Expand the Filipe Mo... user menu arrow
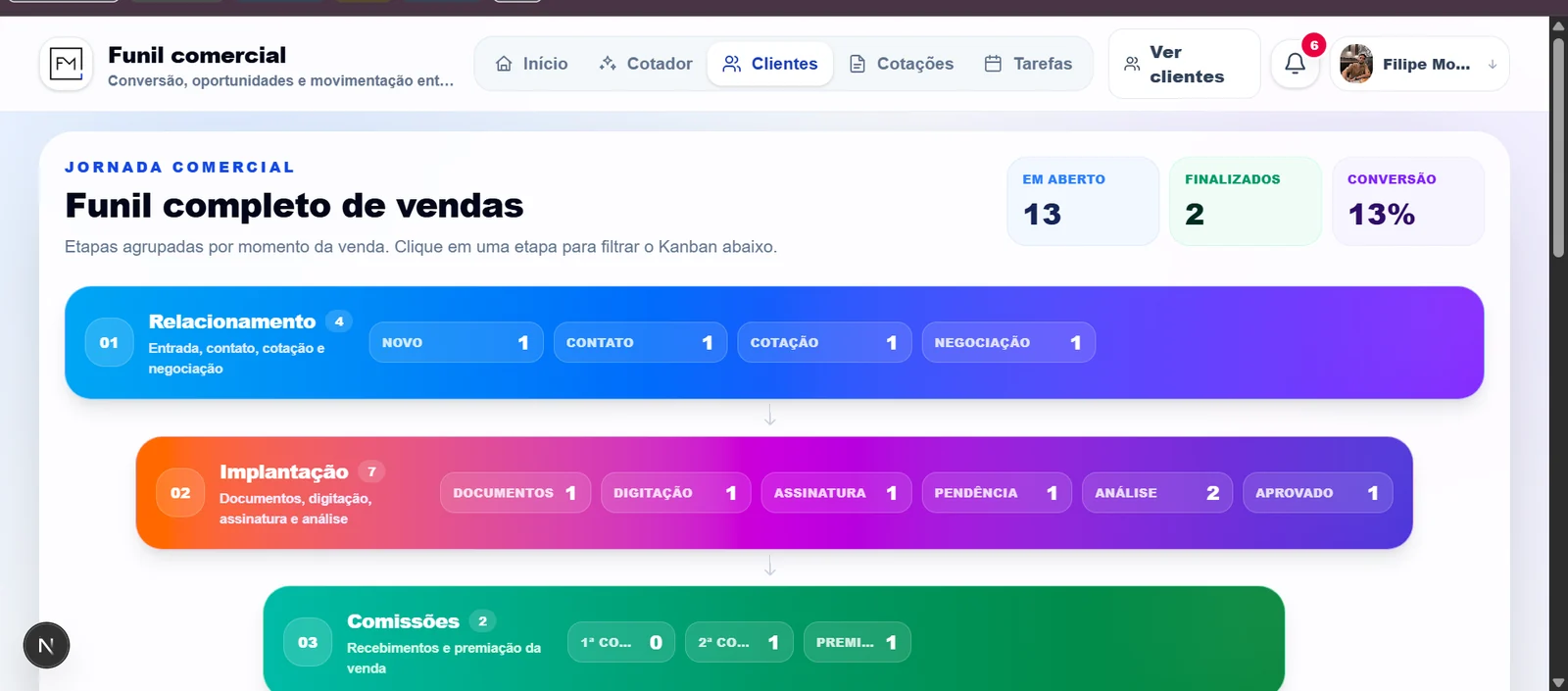 pyautogui.click(x=1493, y=64)
